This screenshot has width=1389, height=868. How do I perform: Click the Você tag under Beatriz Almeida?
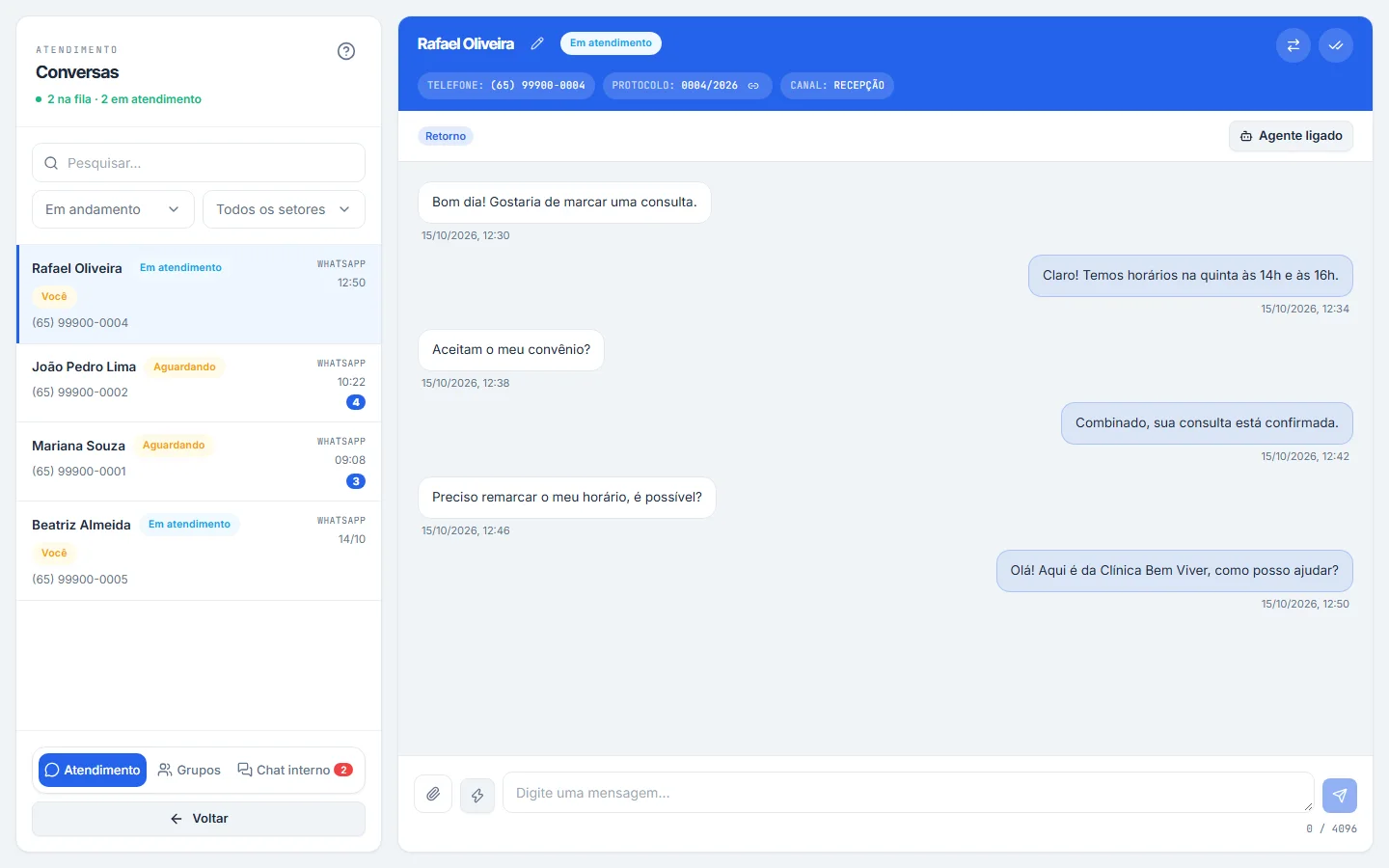coord(54,554)
